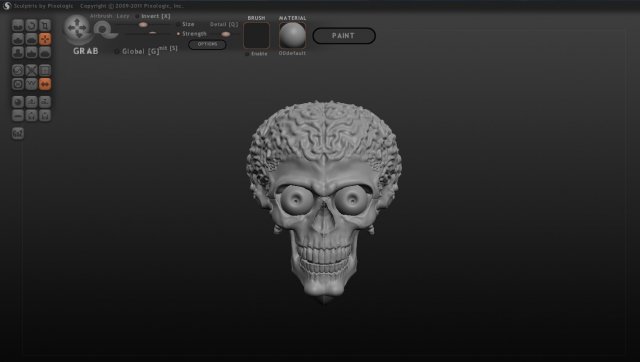Click the Sculptris logo in title bar
The height and width of the screenshot is (362, 640).
point(7,6)
